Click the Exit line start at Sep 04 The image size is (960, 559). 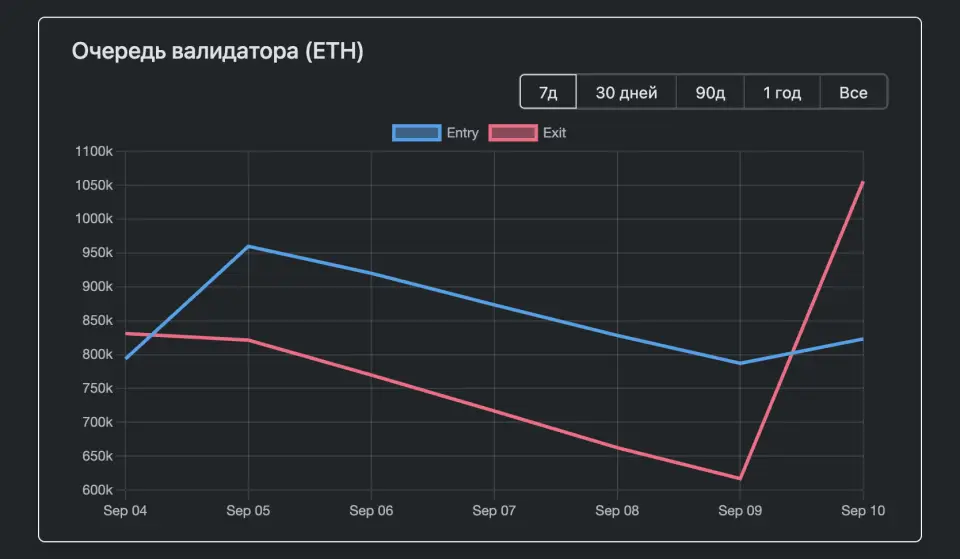tap(126, 333)
